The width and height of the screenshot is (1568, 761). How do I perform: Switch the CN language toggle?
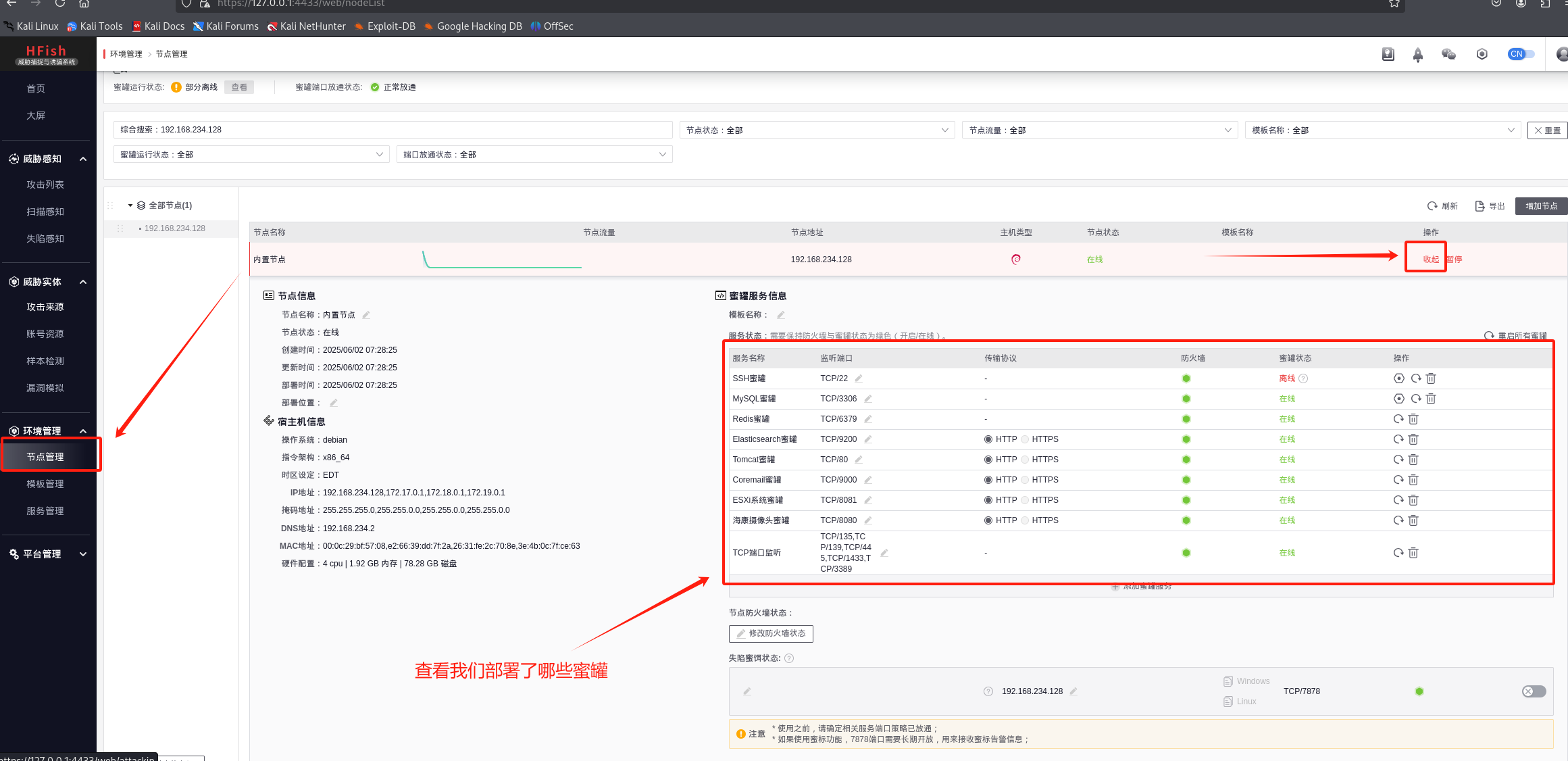point(1521,54)
